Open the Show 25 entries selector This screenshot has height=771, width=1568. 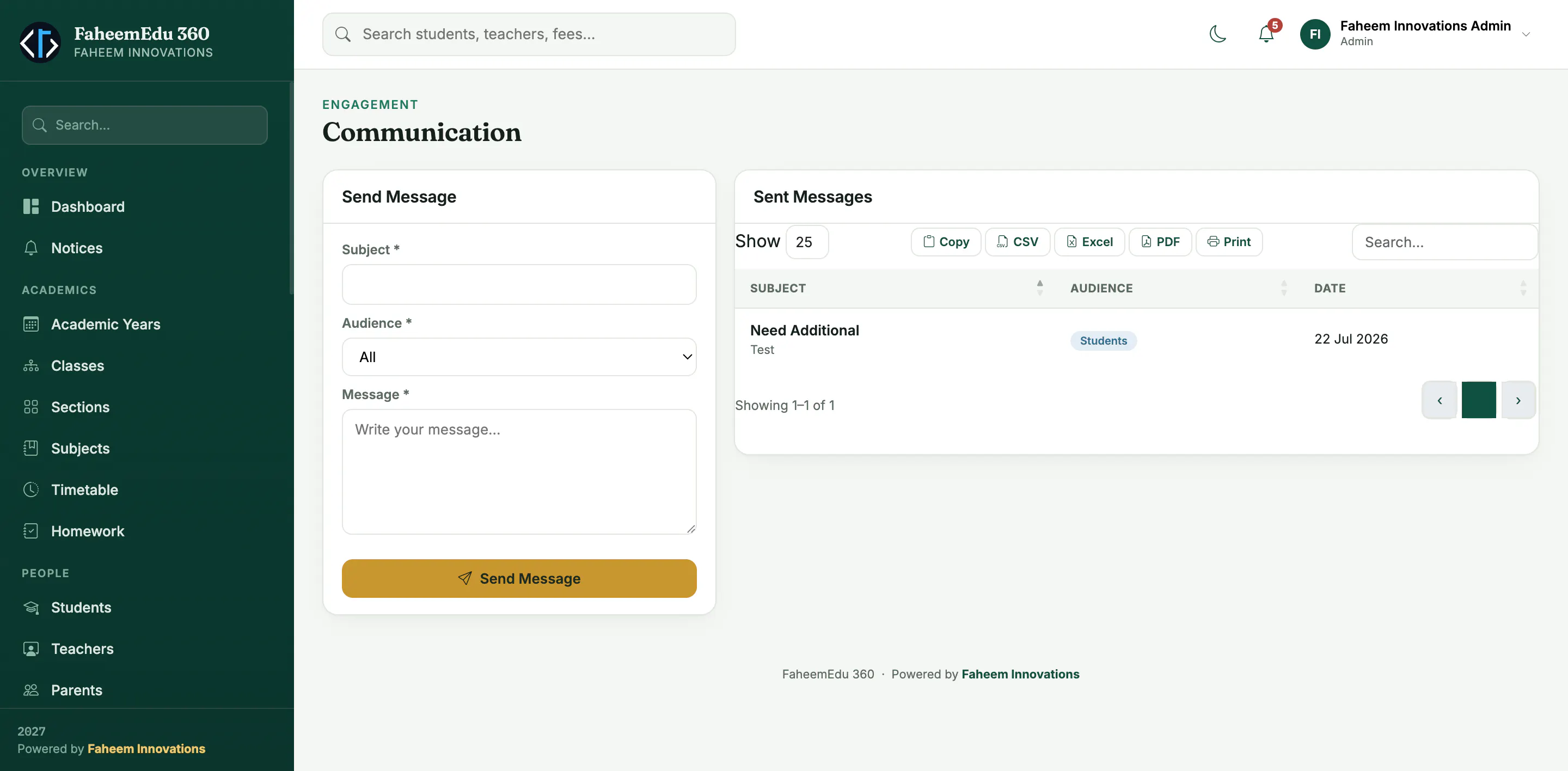pos(806,242)
